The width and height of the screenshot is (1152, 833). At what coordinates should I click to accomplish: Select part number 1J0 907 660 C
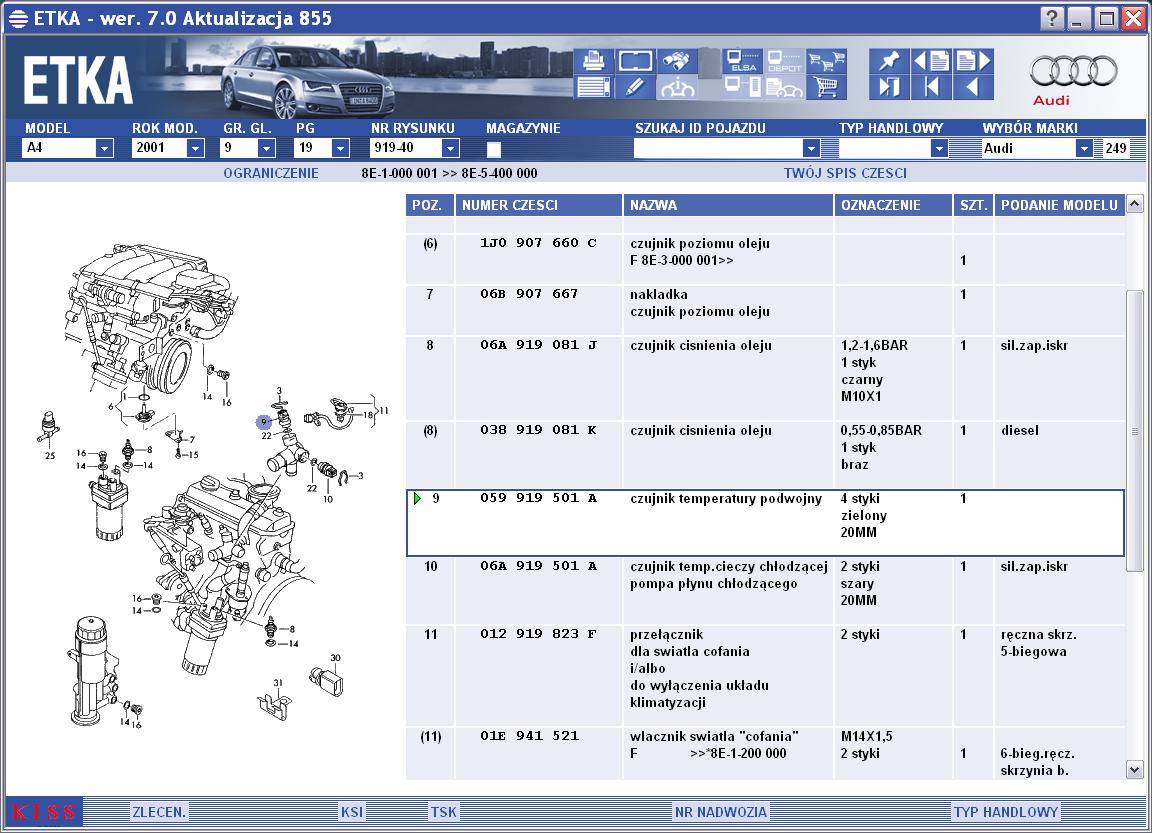coord(538,242)
